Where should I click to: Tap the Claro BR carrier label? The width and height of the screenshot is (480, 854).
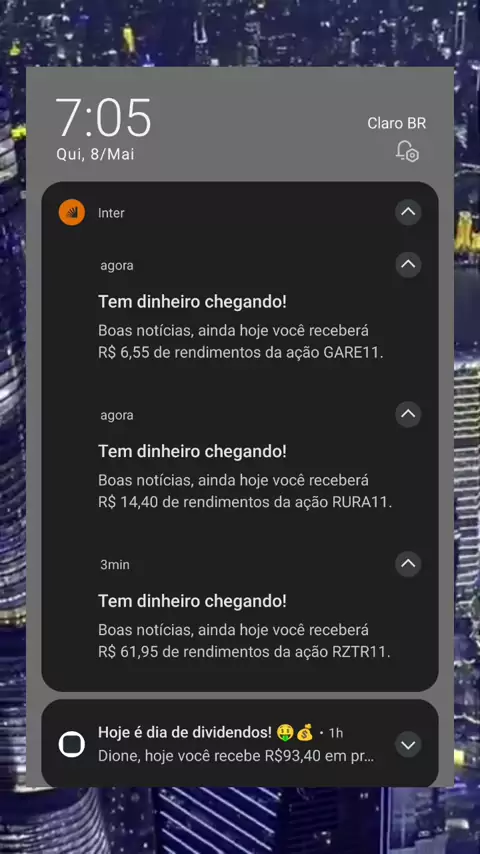[x=397, y=123]
